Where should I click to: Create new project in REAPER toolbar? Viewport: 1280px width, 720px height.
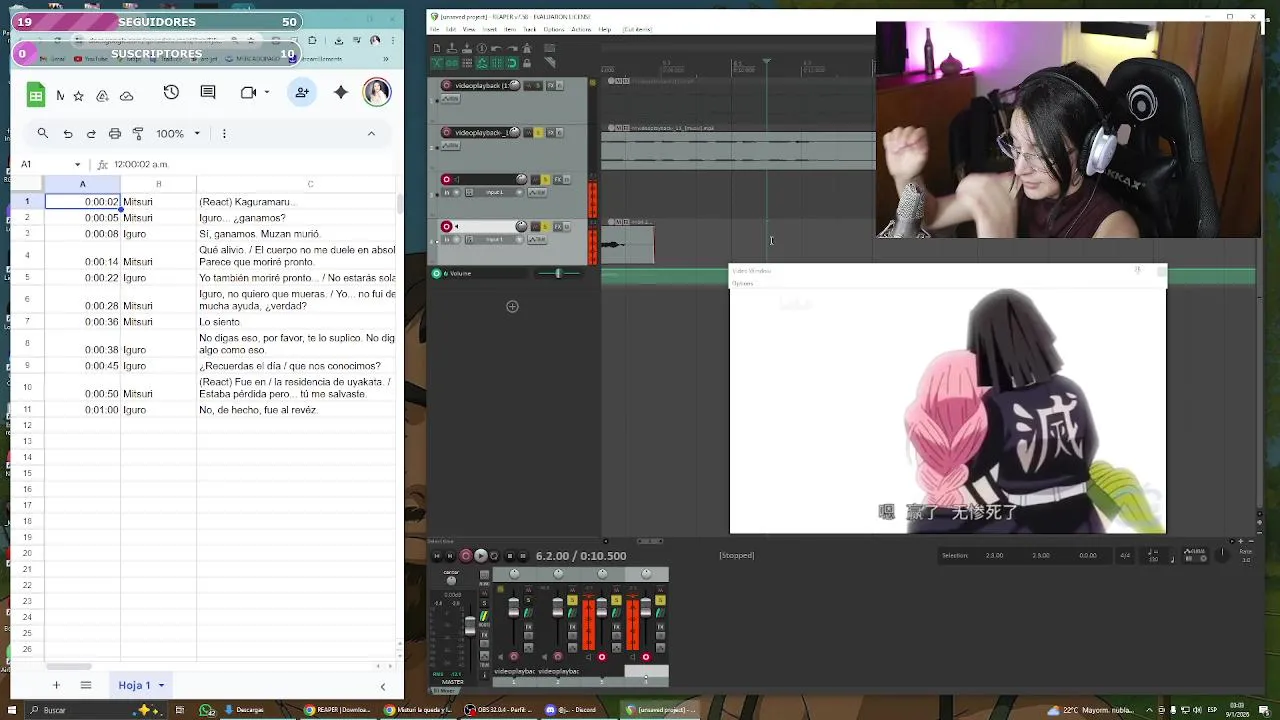(x=437, y=48)
